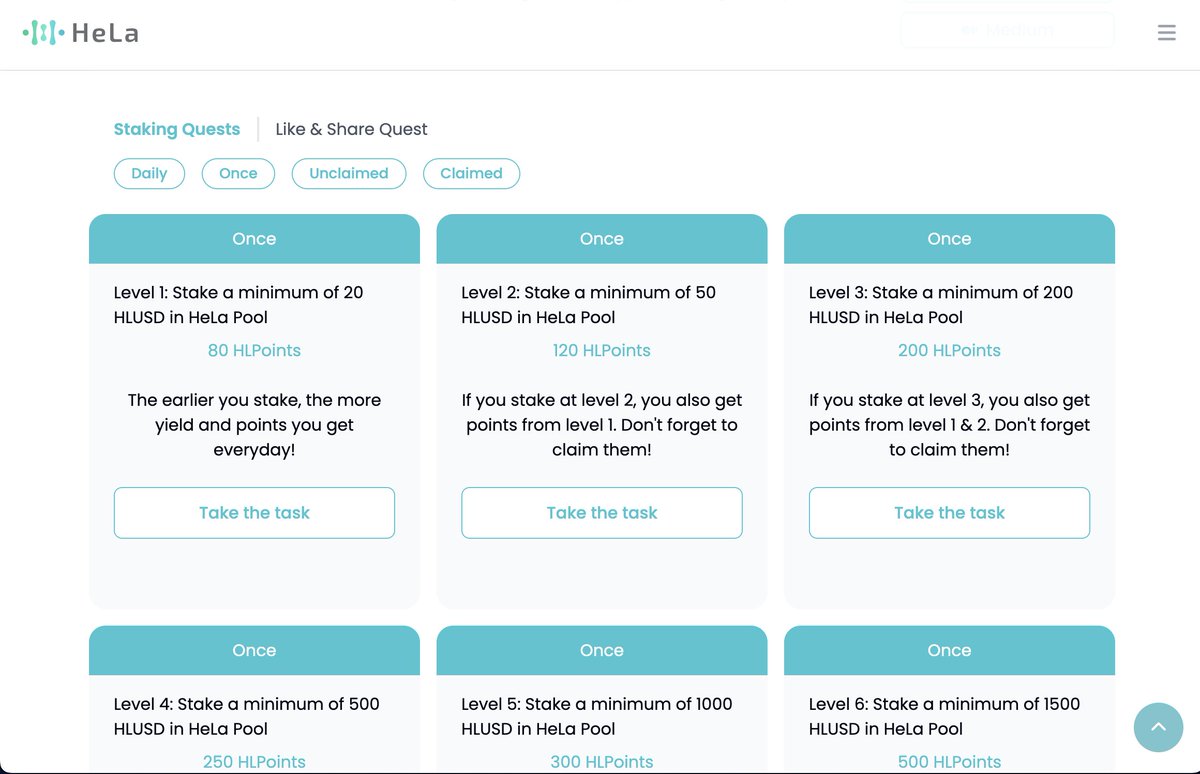This screenshot has width=1200, height=774.
Task: Take the task for Level 1
Action: 254,513
